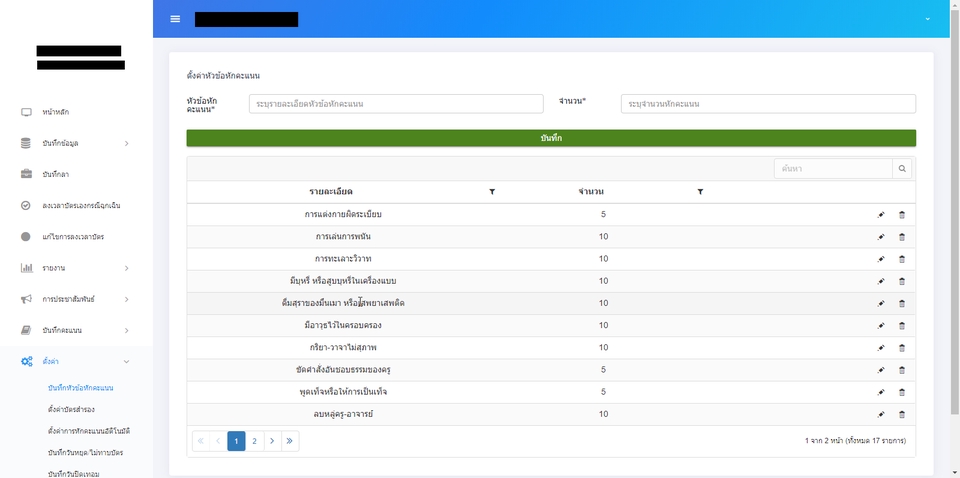The image size is (960, 478).
Task: Select pagination page 1 button
Action: (236, 441)
